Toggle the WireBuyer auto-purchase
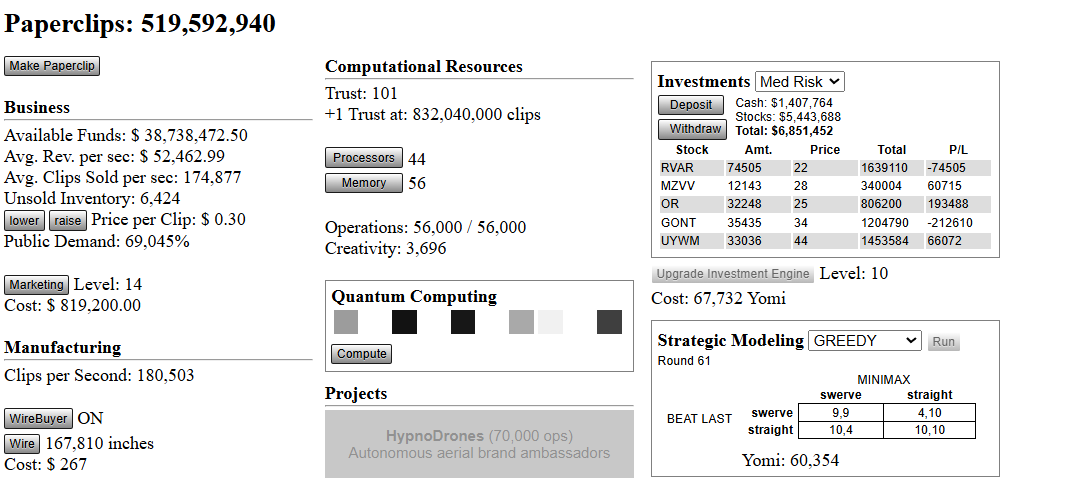The image size is (1075, 482). click(x=38, y=419)
